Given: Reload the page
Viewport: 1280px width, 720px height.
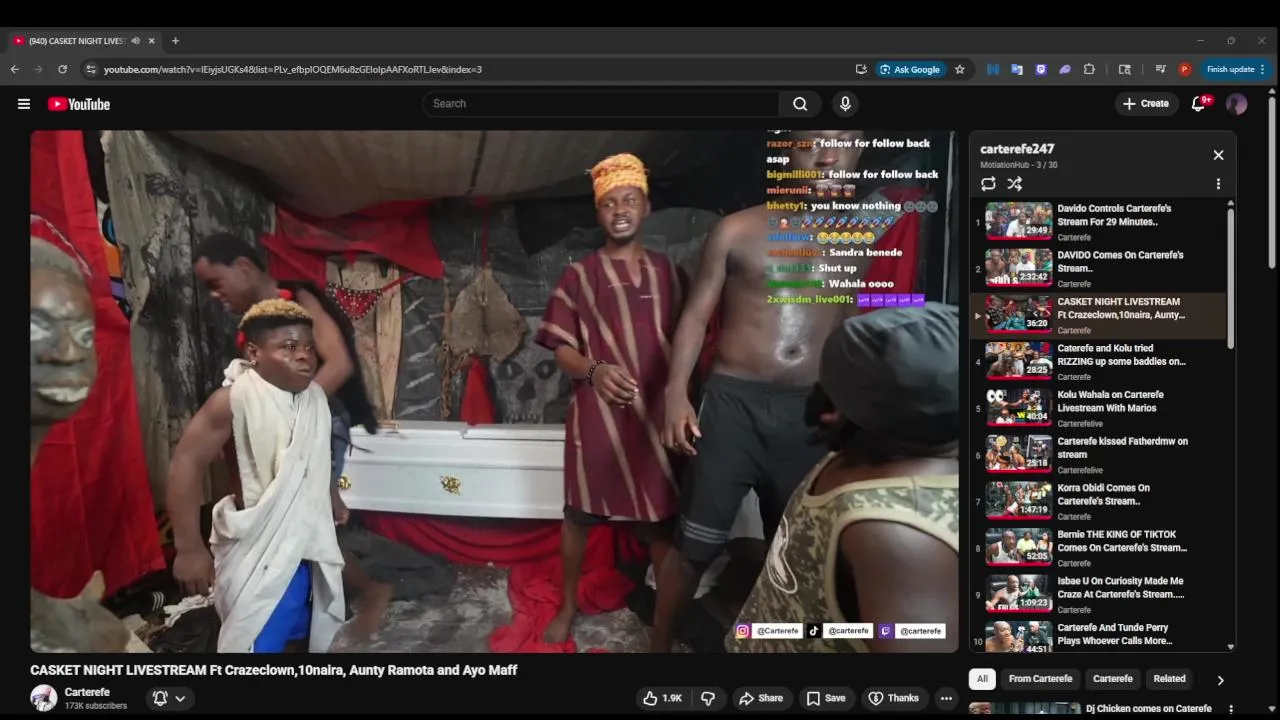Looking at the screenshot, I should 62,70.
